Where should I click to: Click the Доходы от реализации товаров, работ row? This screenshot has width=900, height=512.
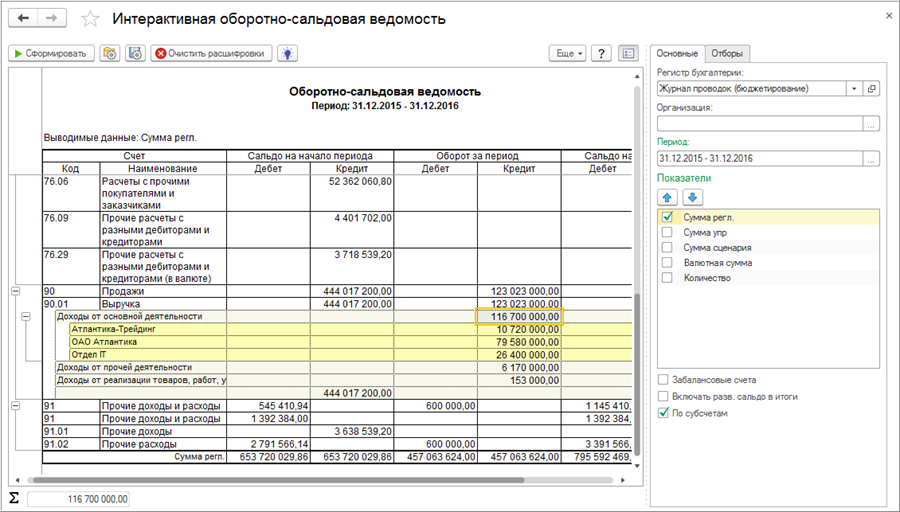pyautogui.click(x=343, y=380)
